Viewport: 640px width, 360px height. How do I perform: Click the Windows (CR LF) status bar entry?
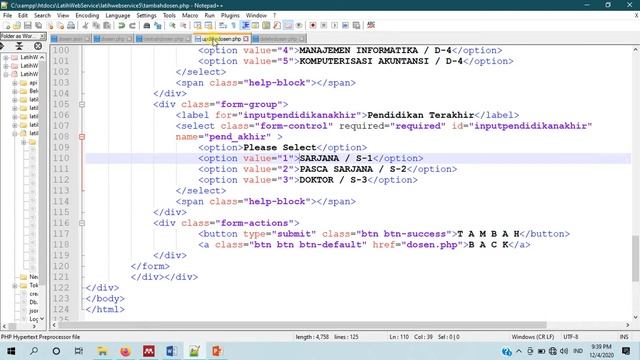tap(533, 337)
